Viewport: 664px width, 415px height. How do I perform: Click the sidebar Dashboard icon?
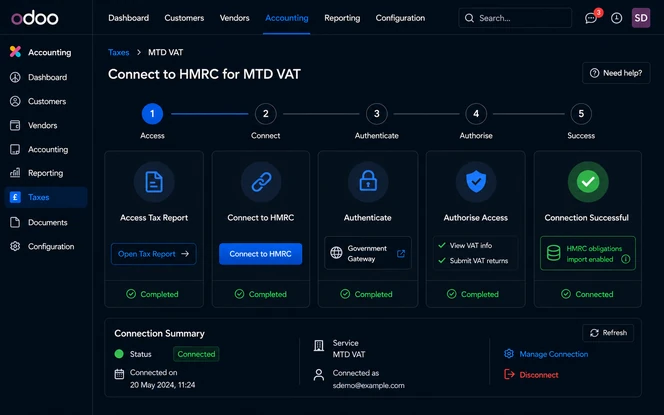[15, 77]
